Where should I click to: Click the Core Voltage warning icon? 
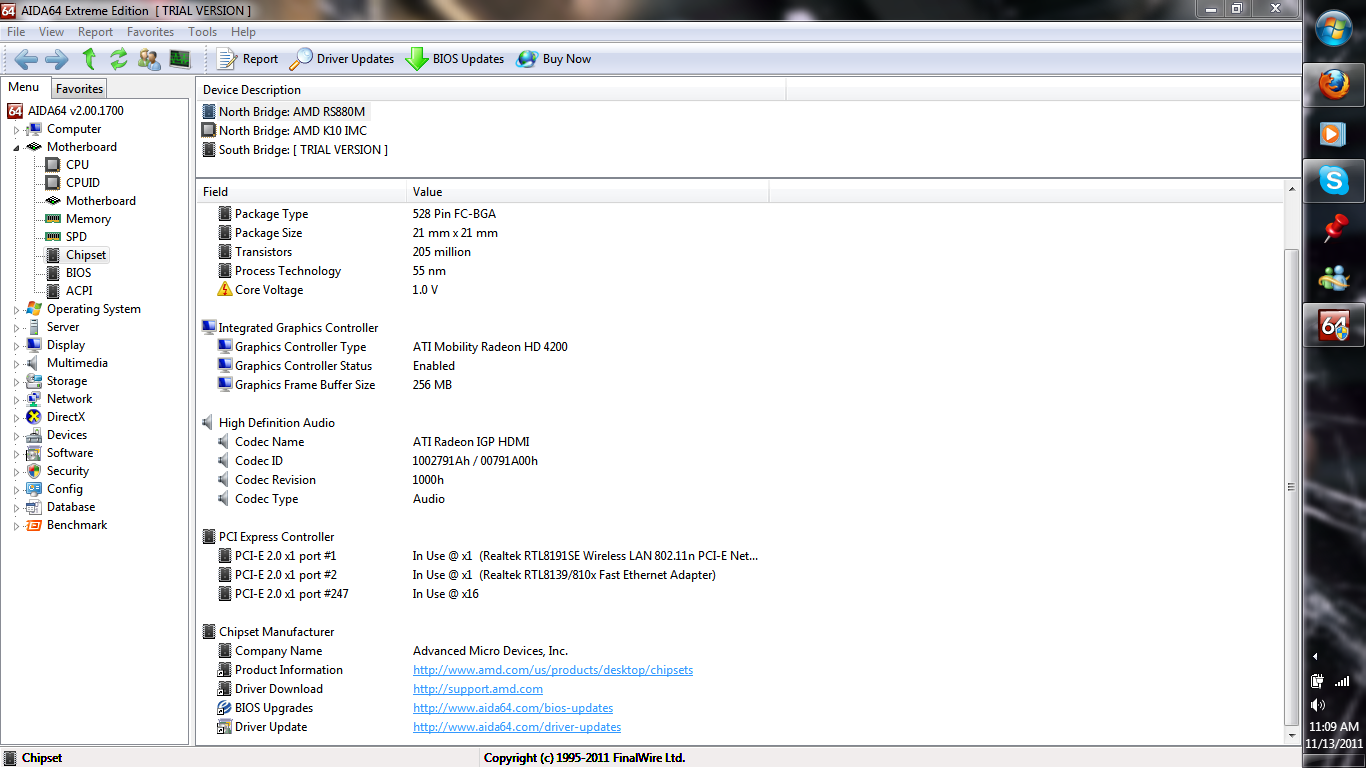click(x=225, y=290)
